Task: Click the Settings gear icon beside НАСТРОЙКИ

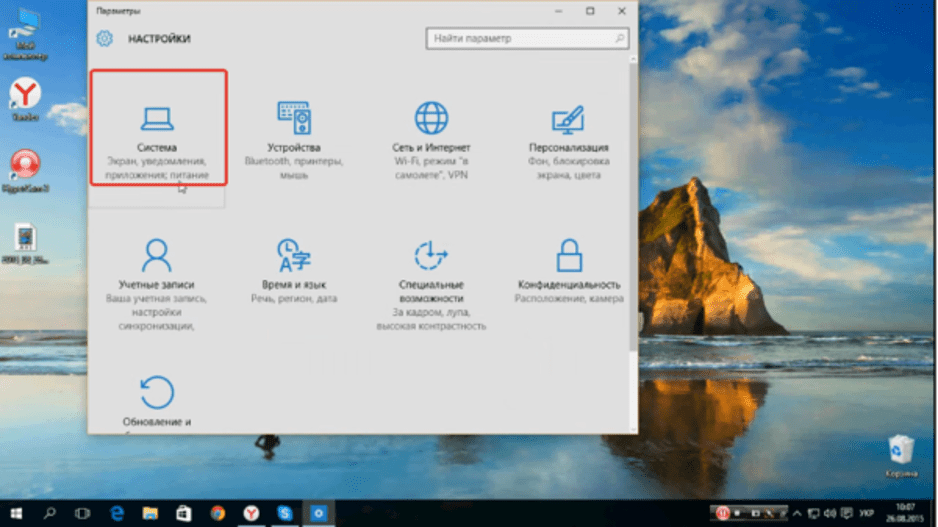Action: [105, 38]
